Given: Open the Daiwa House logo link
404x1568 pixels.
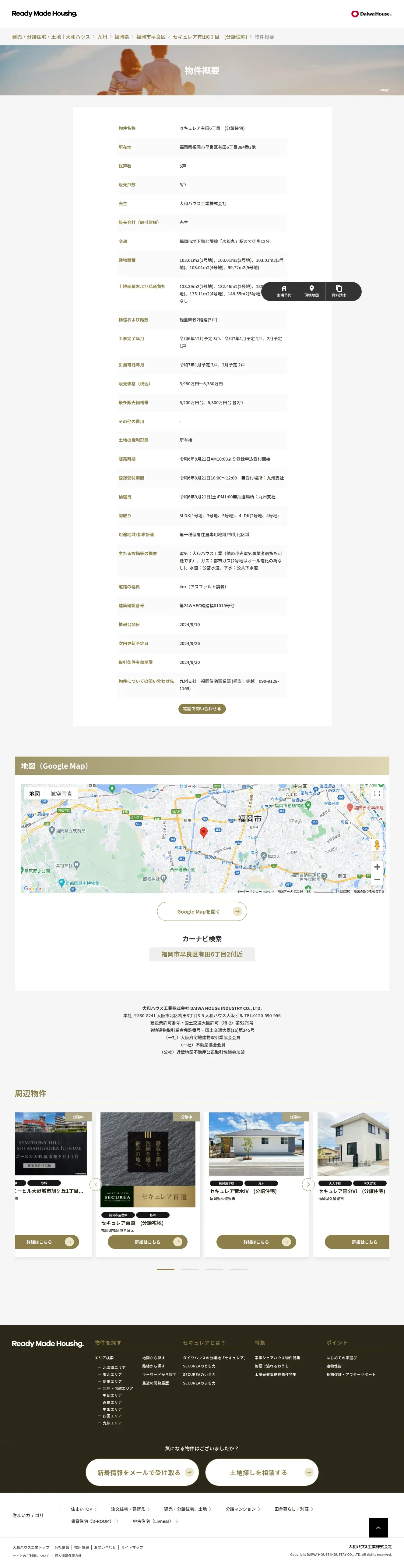Looking at the screenshot, I should 371,13.
